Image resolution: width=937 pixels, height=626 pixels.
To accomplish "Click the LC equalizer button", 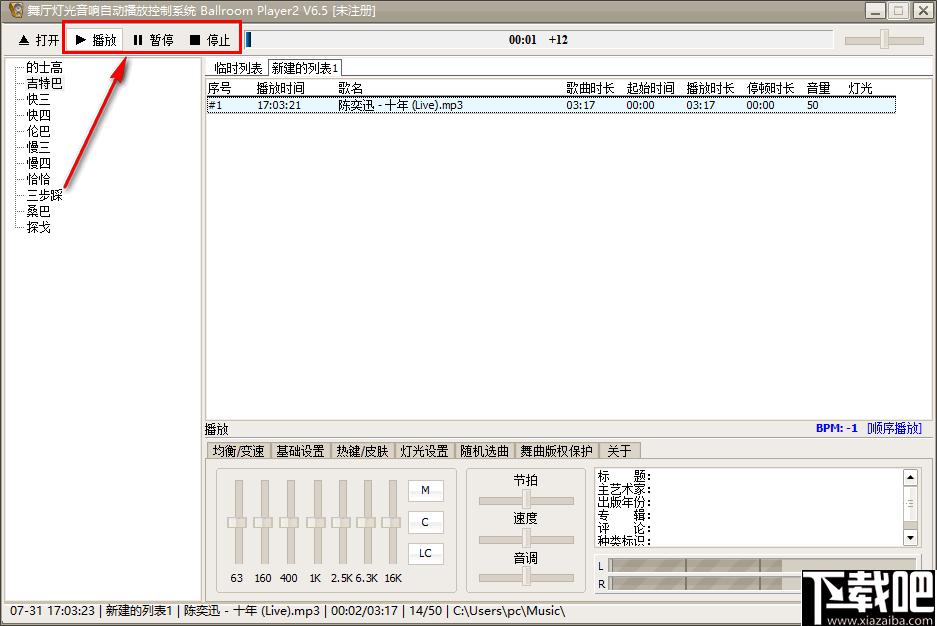I will coord(425,554).
